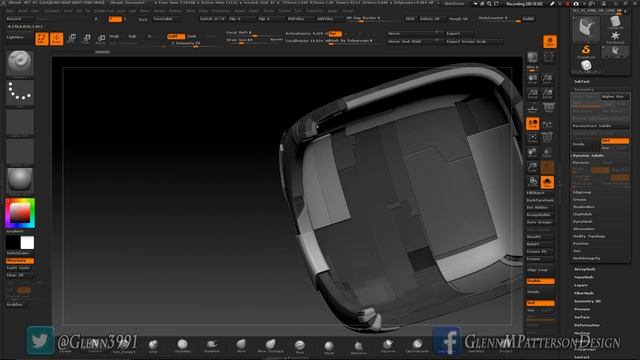Expand the Layers section
Viewport: 640px width, 360px height.
pos(581,285)
